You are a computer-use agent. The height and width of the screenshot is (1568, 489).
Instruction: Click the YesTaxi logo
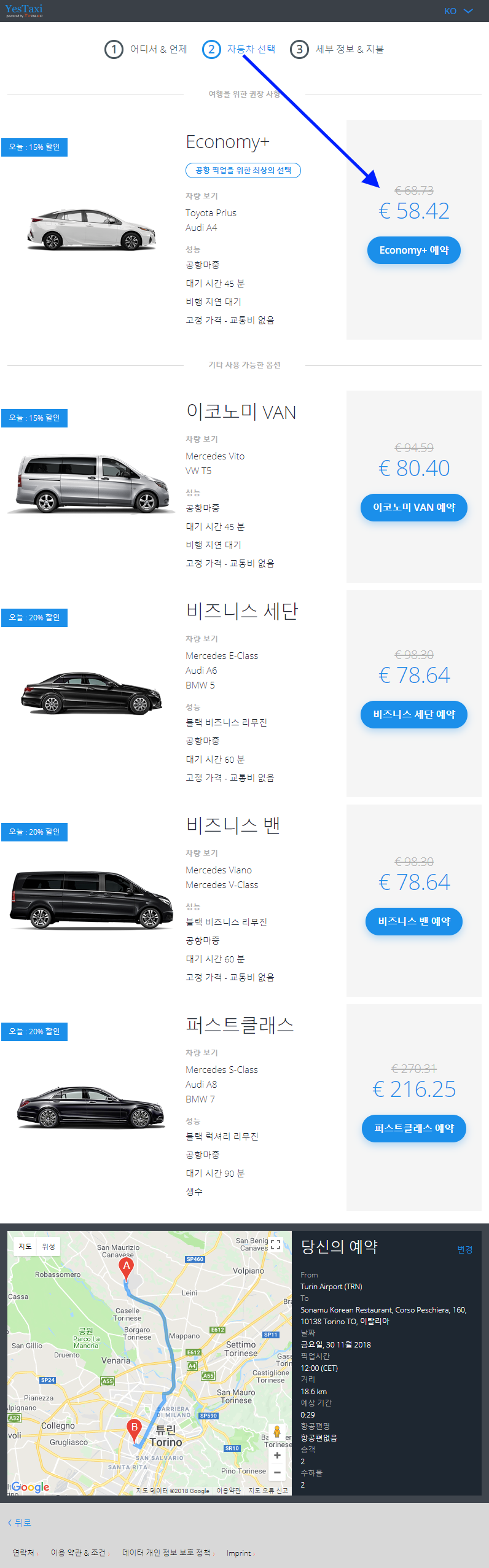[24, 10]
